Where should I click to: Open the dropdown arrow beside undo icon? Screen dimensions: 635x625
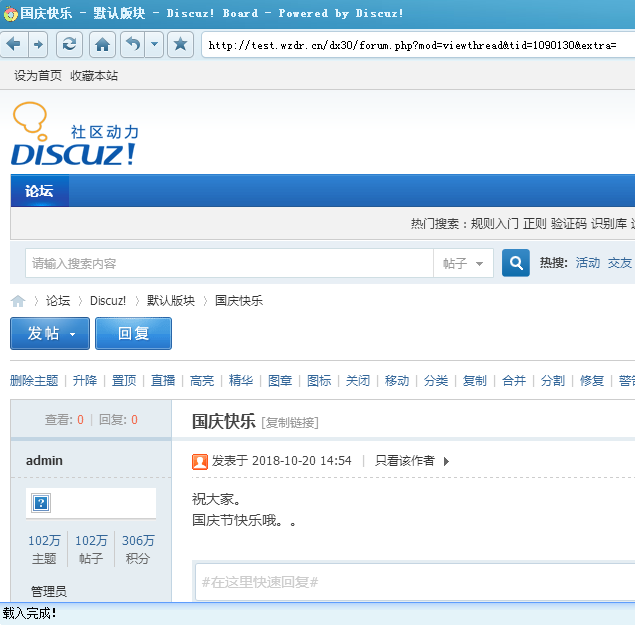click(x=154, y=44)
